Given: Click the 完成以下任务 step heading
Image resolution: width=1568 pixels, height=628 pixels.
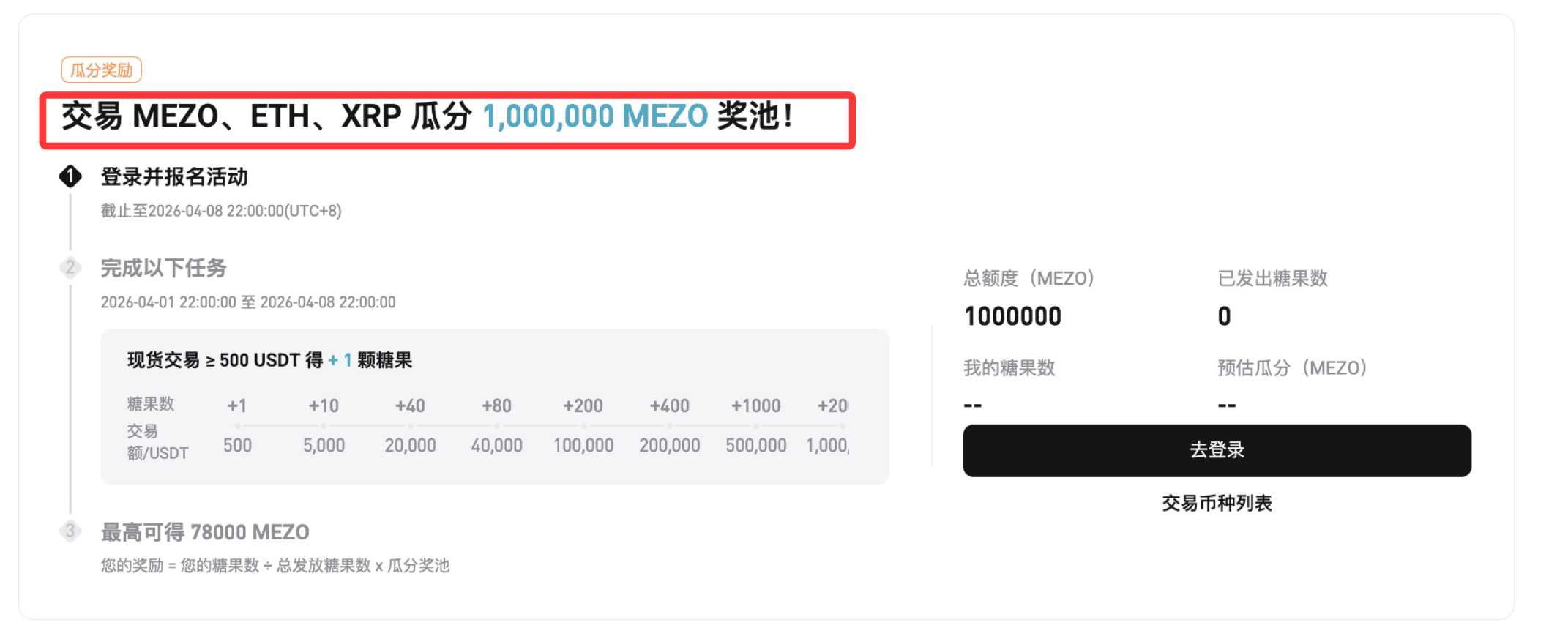Looking at the screenshot, I should [x=163, y=269].
